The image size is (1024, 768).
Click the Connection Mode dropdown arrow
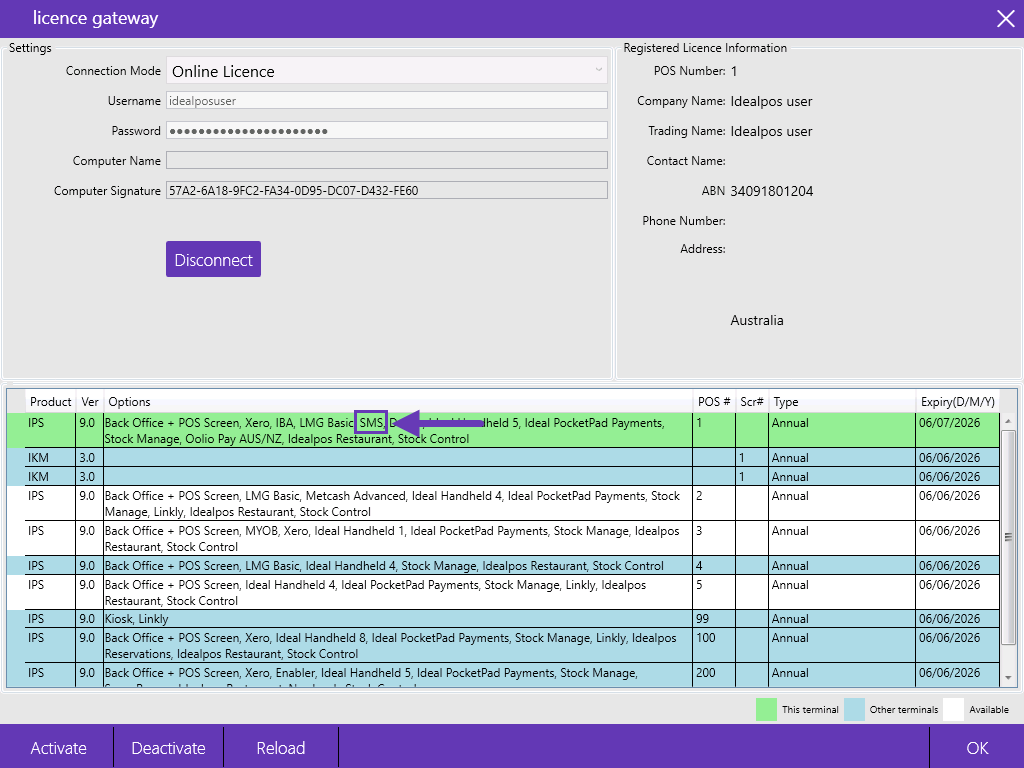(x=598, y=70)
